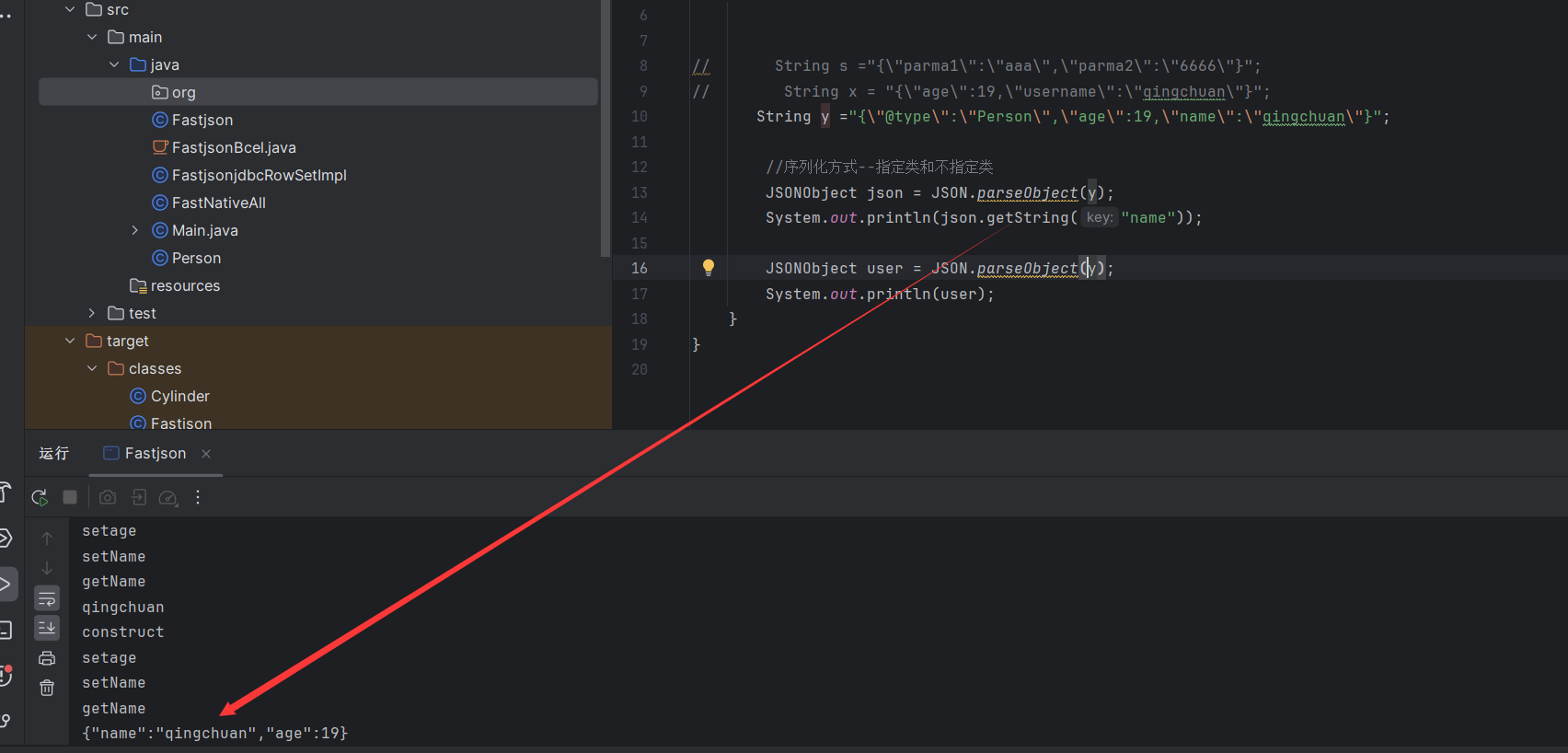Click line number 16 in the gutter
This screenshot has height=753, width=1568.
(640, 268)
